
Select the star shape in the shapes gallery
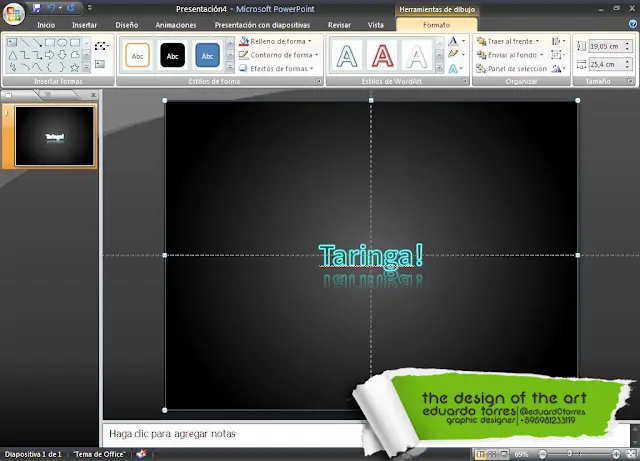pos(76,67)
